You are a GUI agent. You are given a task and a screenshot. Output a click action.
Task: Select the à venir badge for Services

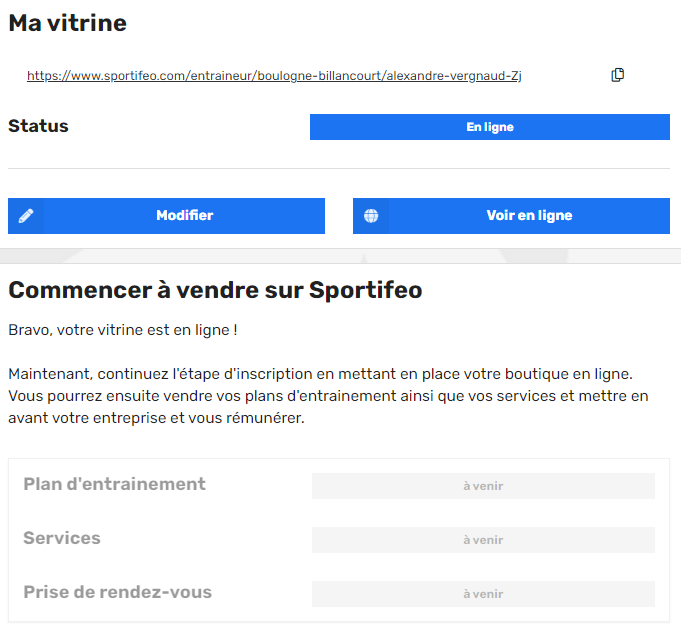tap(483, 540)
